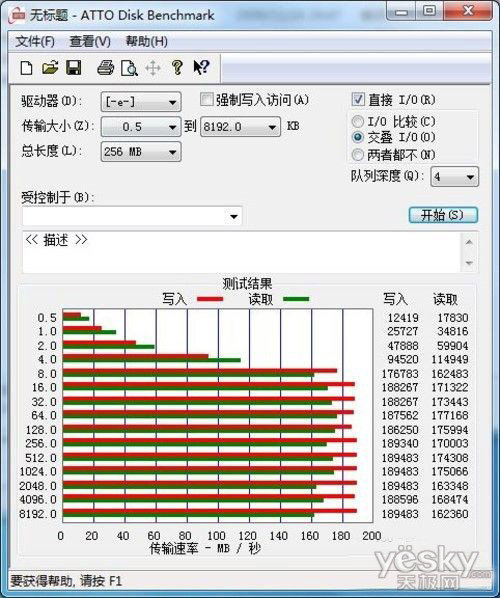Open the 文件(F) menu

35,42
